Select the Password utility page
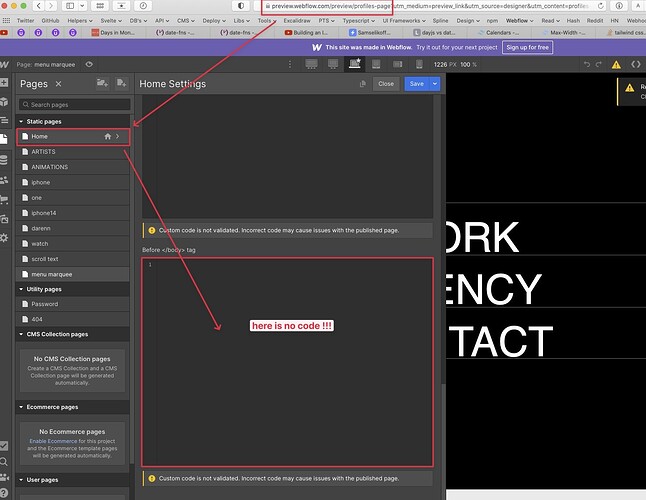 point(73,304)
